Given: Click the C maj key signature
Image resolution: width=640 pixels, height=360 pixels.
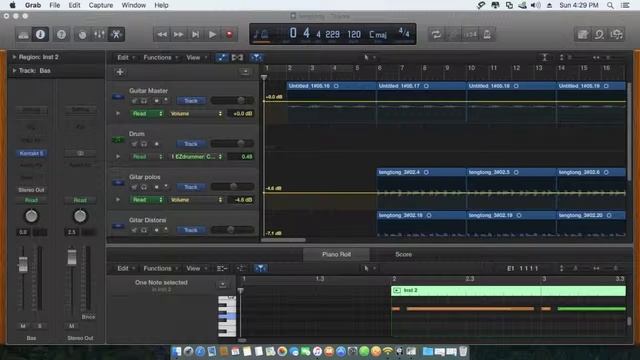Looking at the screenshot, I should (378, 34).
